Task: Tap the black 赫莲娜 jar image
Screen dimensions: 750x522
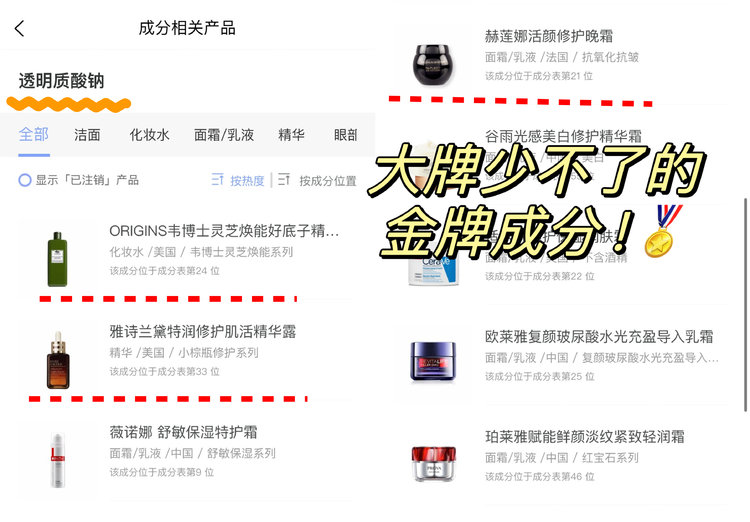Action: 432,65
